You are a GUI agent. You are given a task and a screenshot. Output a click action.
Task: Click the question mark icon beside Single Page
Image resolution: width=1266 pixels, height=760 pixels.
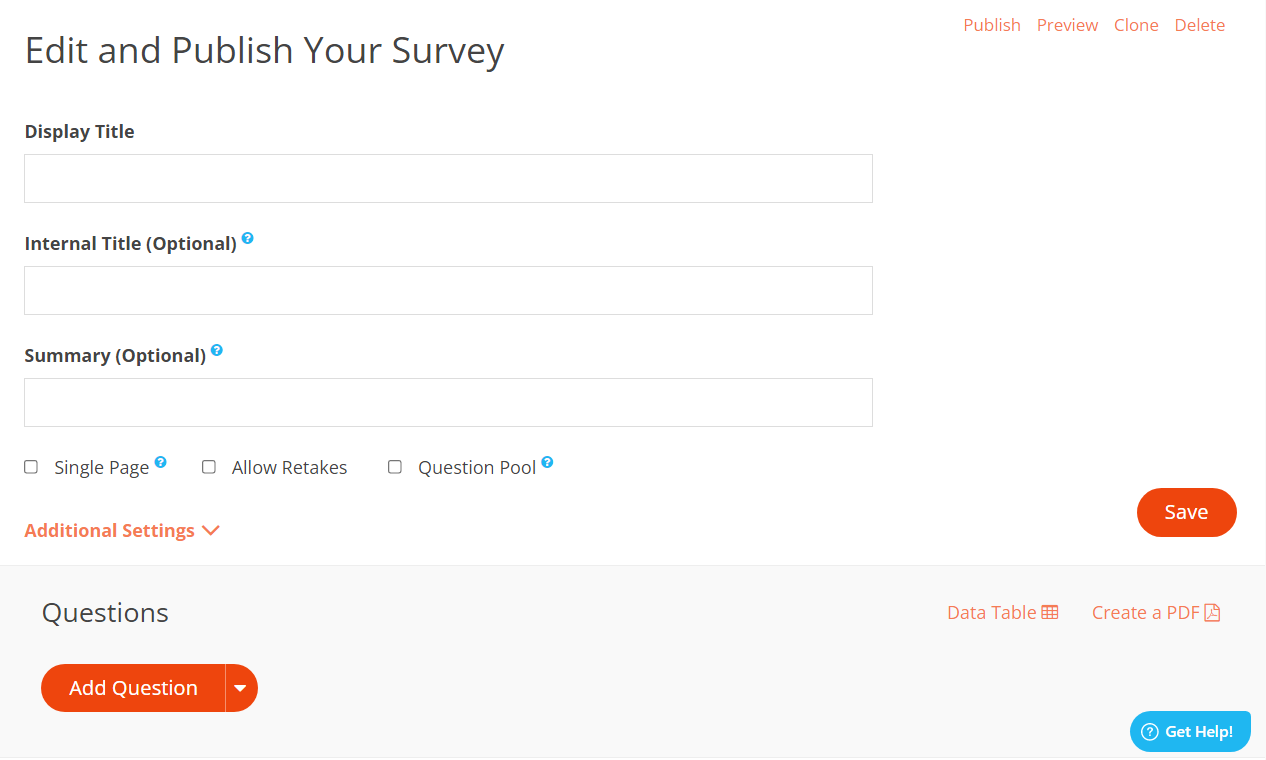pyautogui.click(x=160, y=461)
